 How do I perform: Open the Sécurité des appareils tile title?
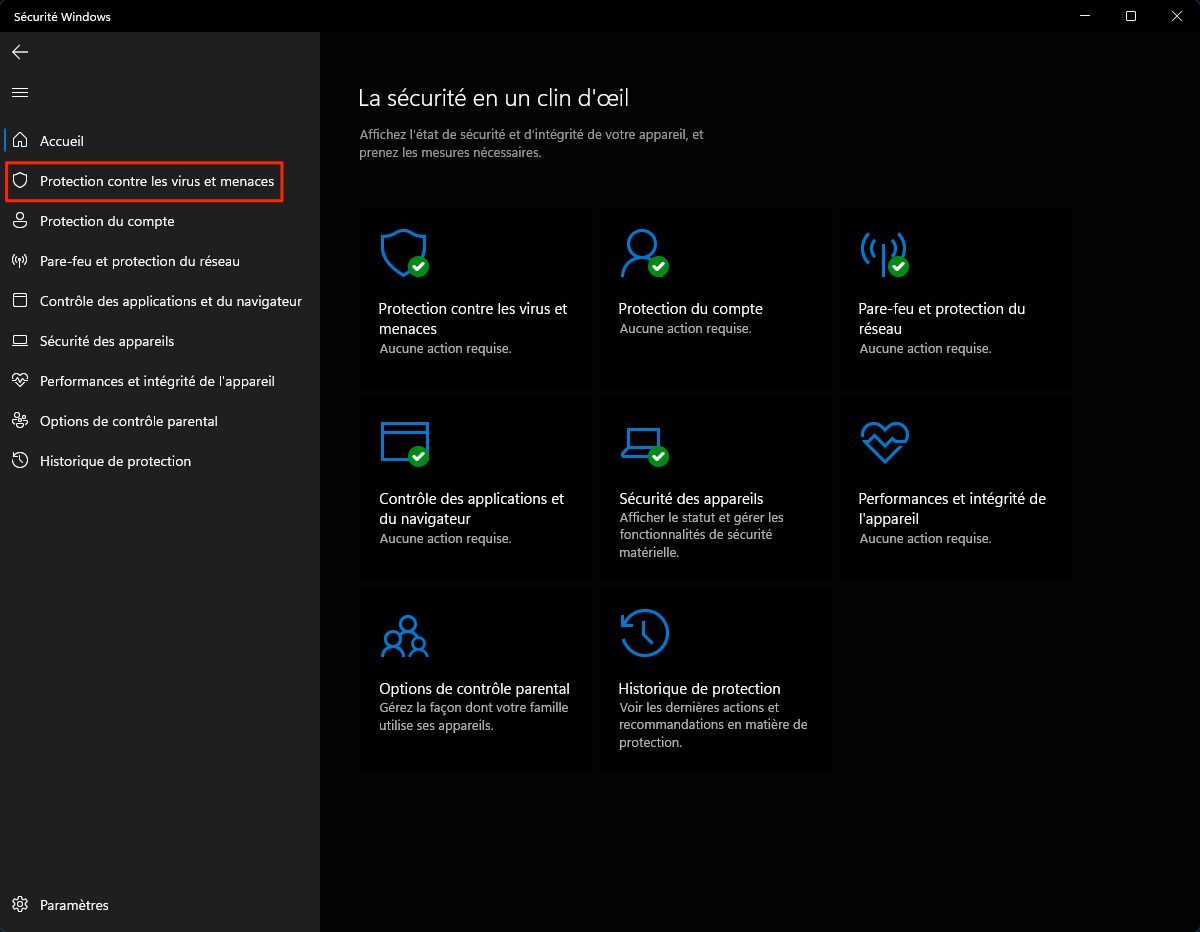(691, 498)
